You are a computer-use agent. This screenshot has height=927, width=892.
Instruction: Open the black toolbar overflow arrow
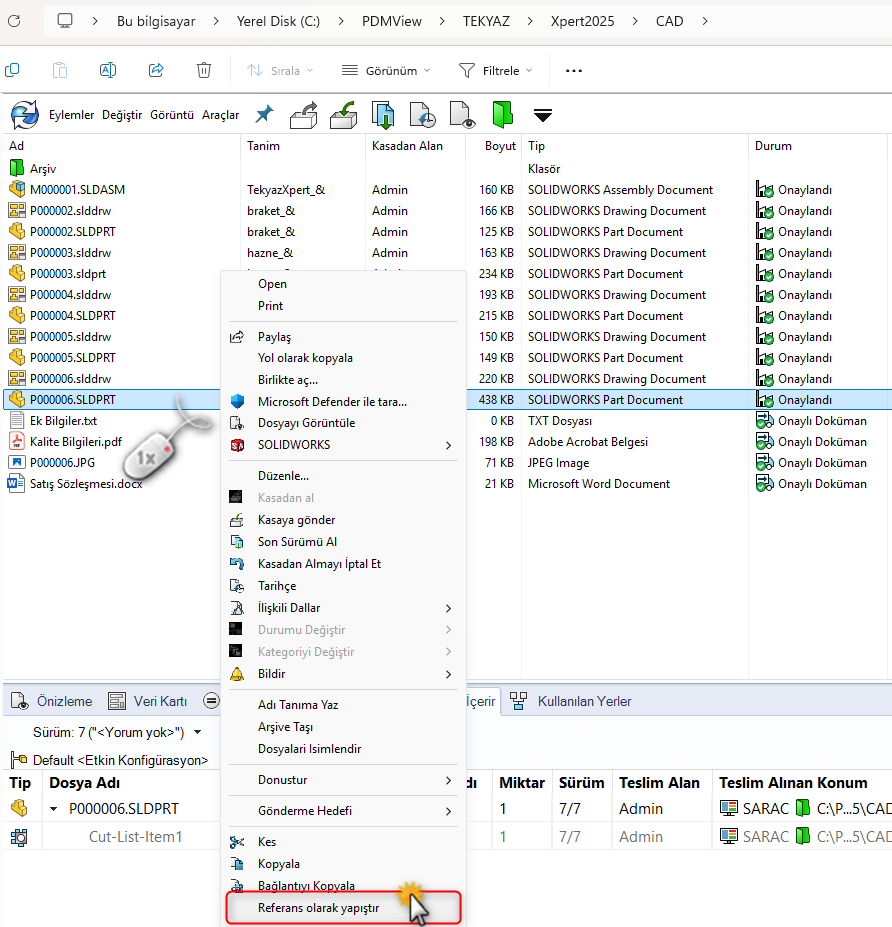tap(542, 115)
